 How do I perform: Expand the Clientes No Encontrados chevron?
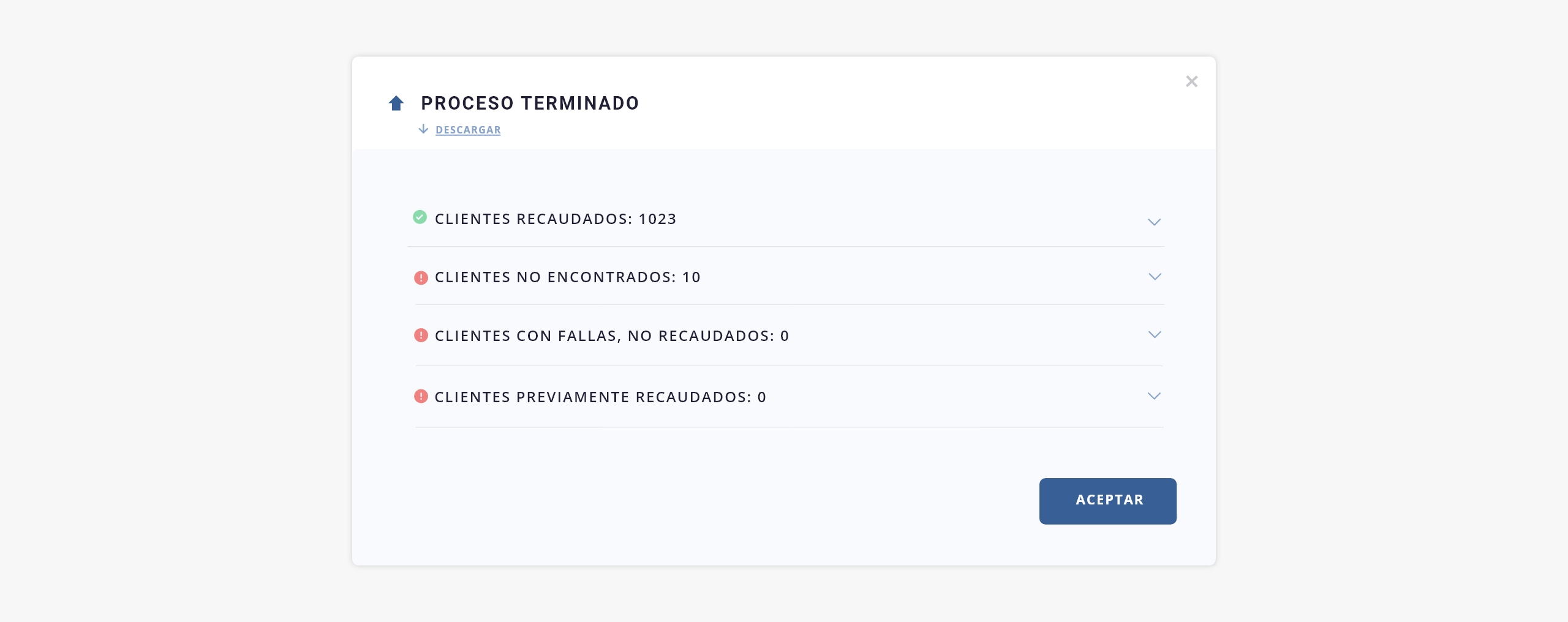1155,277
